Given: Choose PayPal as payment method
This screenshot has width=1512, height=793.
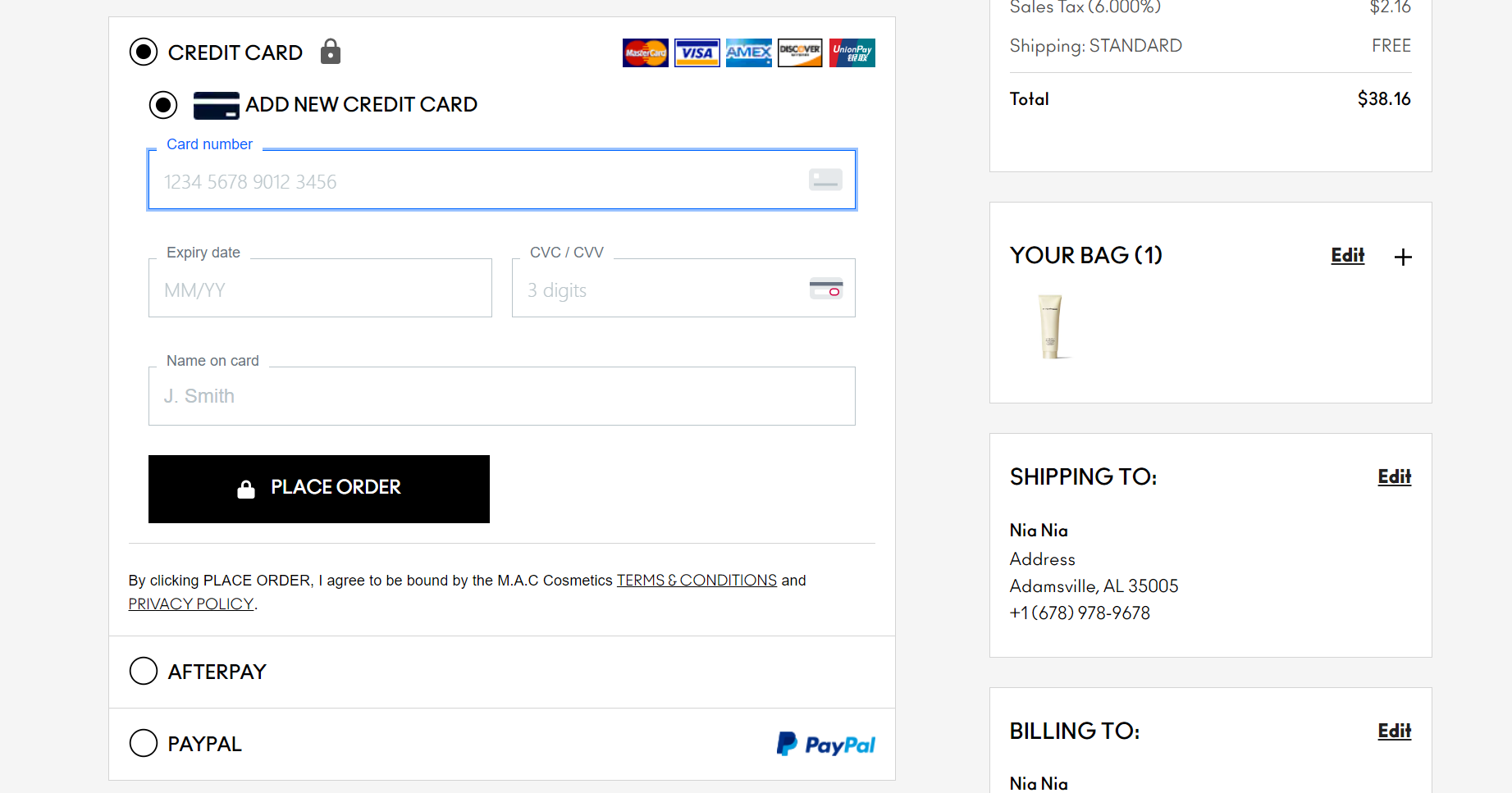Looking at the screenshot, I should point(144,743).
